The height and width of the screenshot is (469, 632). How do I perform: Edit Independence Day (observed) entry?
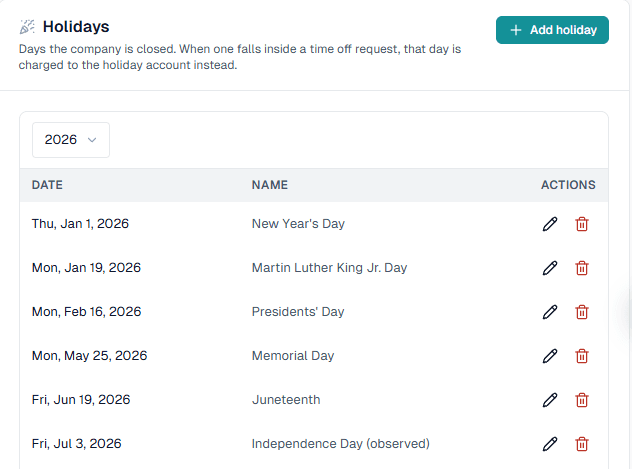(550, 444)
